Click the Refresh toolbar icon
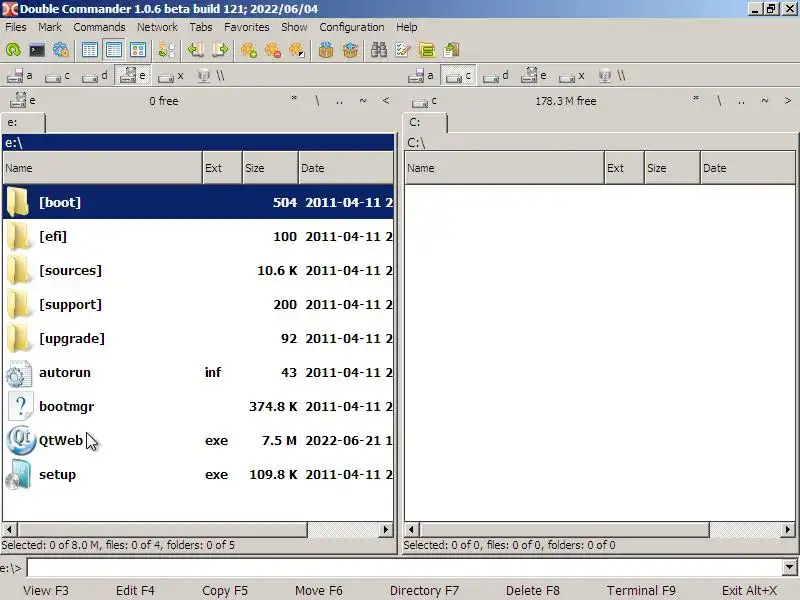 tap(13, 50)
